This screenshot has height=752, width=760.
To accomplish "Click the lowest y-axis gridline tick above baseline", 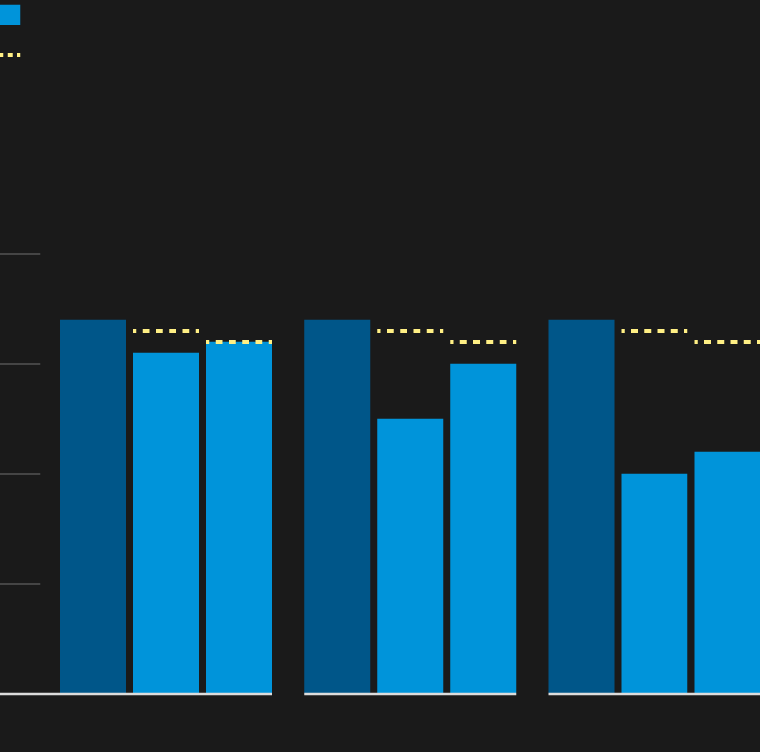I will (x=20, y=584).
